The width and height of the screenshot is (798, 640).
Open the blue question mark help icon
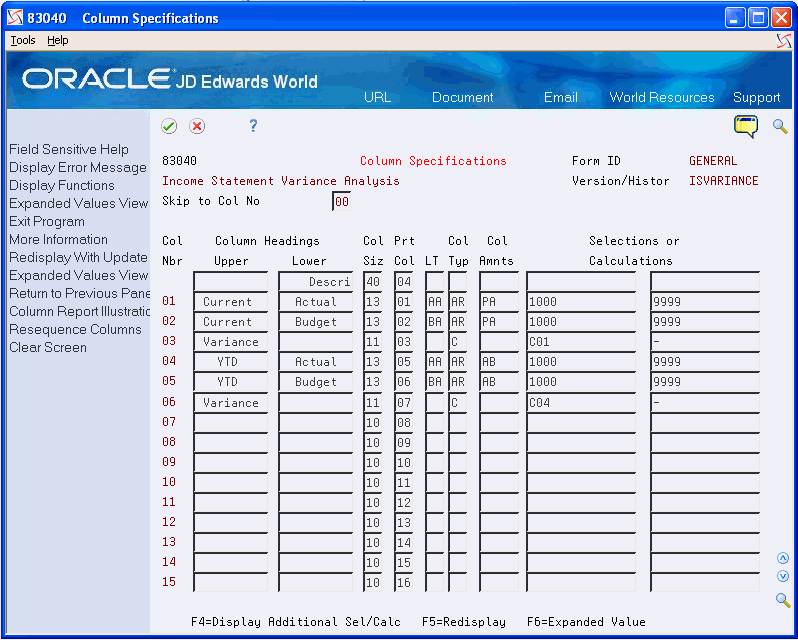point(253,126)
